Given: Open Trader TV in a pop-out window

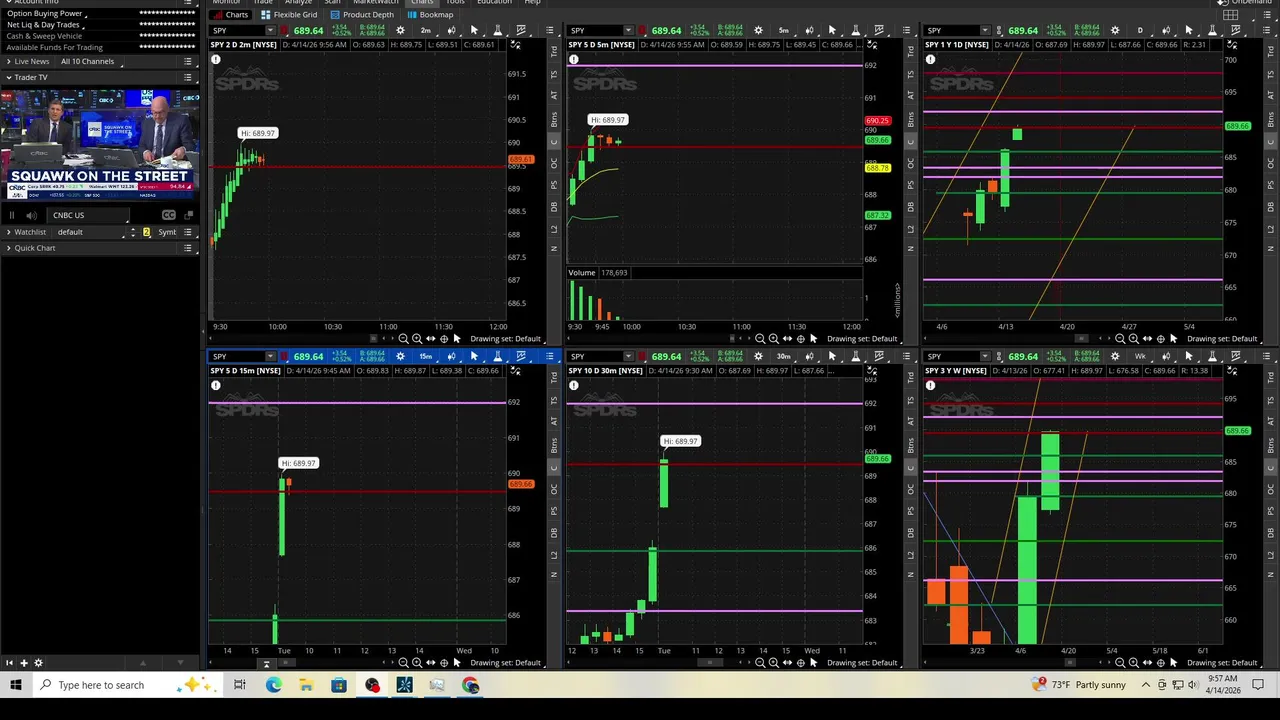Looking at the screenshot, I should [188, 215].
